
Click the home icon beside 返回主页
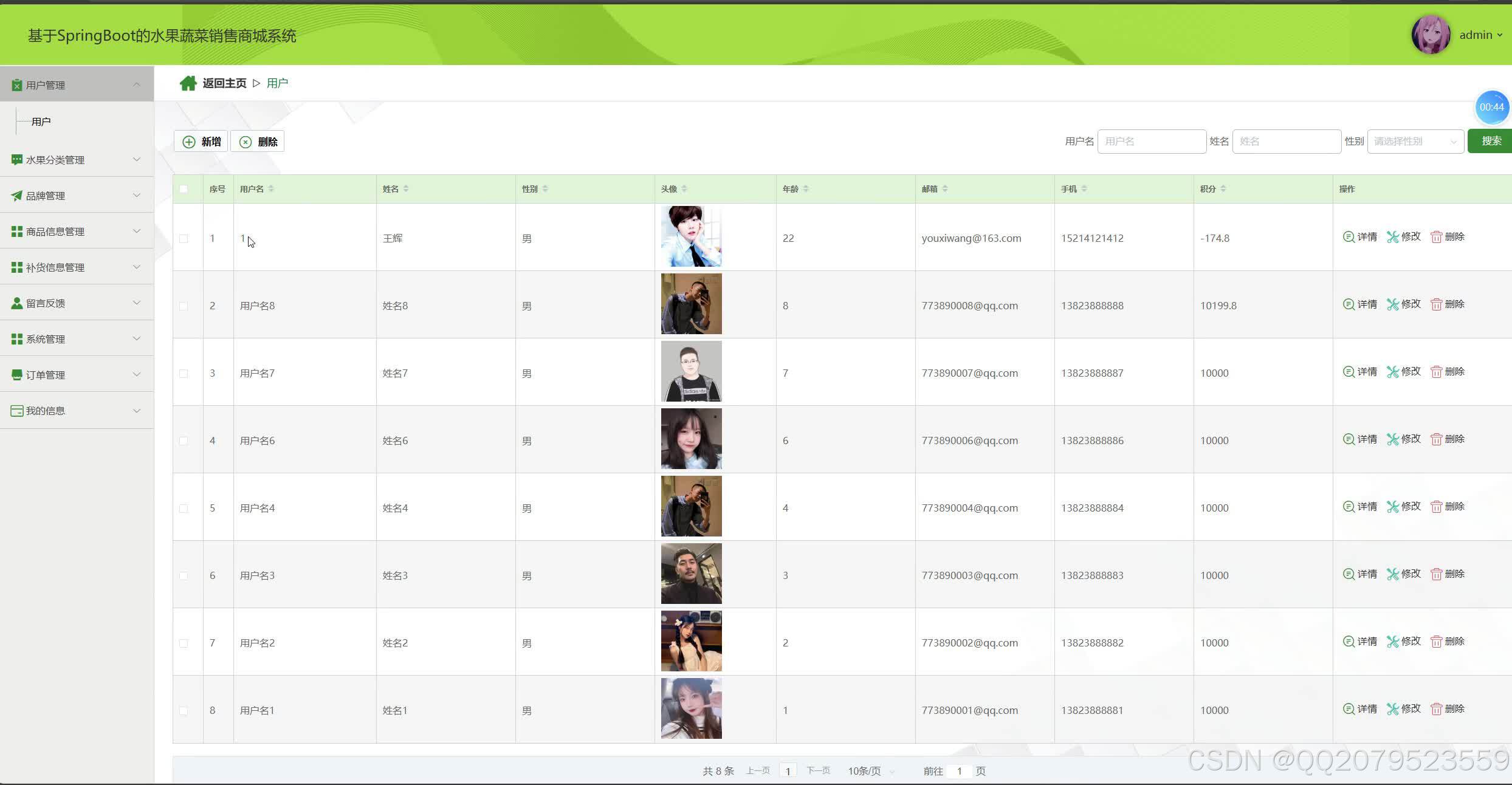click(188, 83)
